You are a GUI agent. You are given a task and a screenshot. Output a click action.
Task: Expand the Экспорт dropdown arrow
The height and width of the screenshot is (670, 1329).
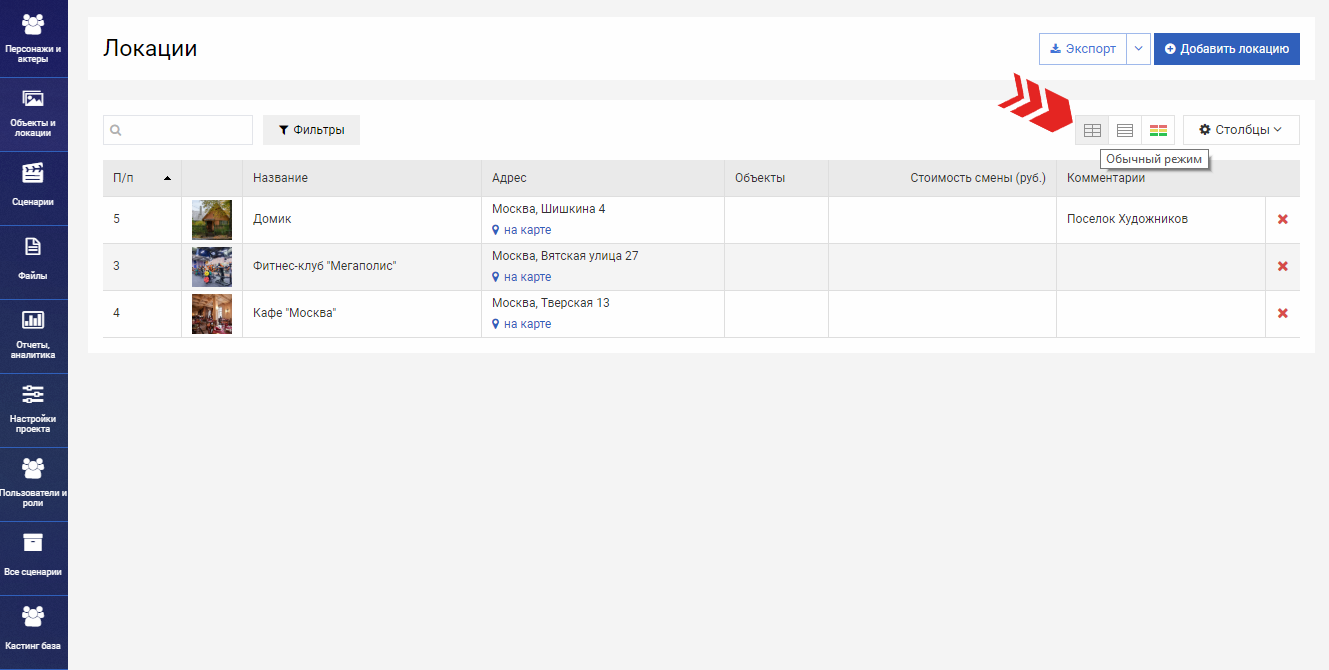(1138, 49)
